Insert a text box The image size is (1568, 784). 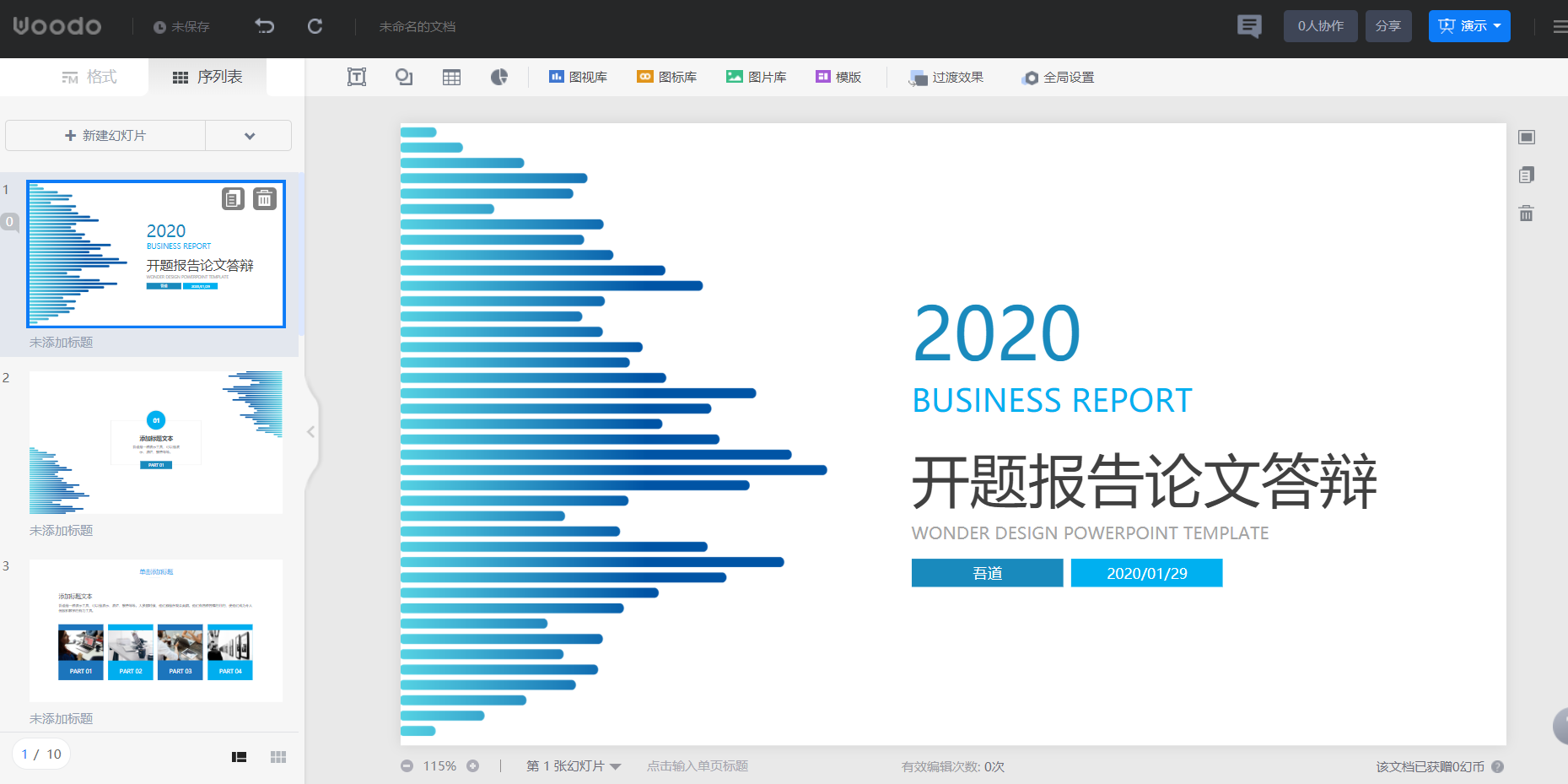pos(357,77)
